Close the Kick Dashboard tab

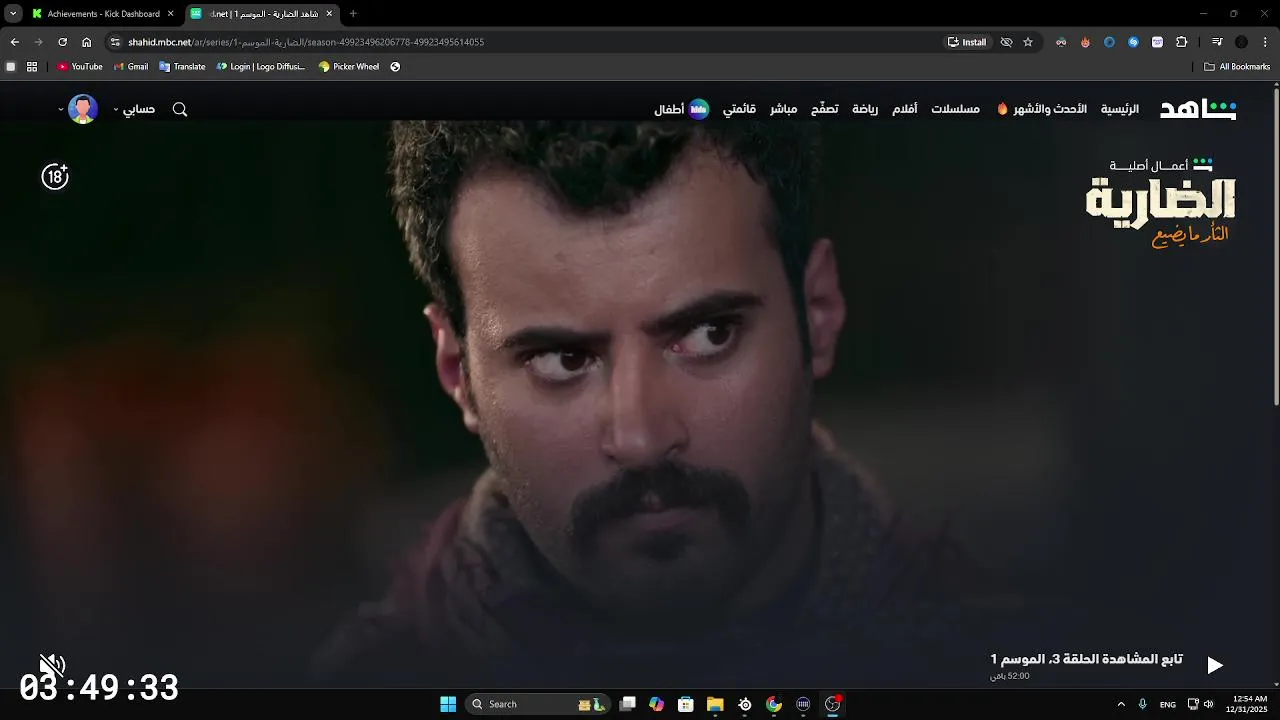(x=170, y=14)
